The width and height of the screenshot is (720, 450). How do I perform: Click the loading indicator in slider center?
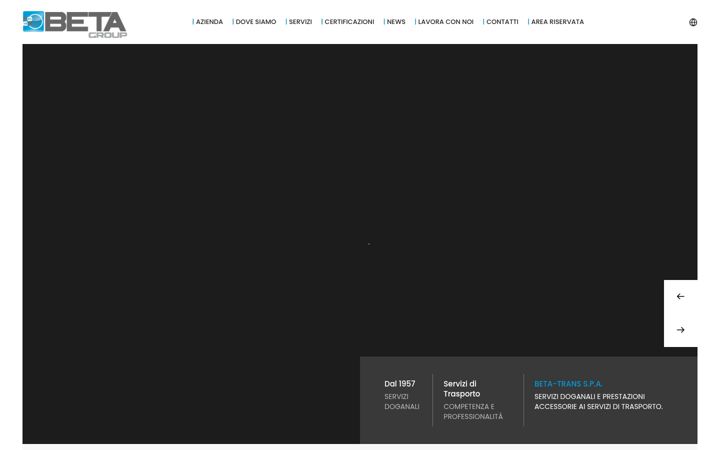click(x=369, y=244)
